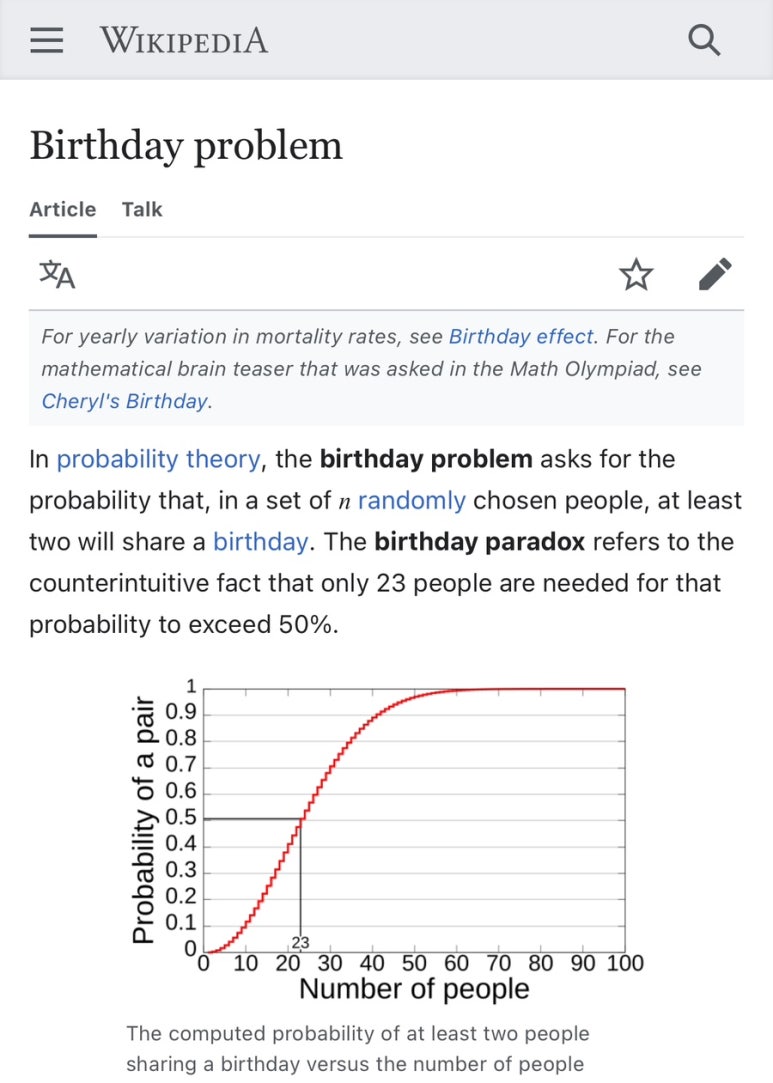Switch to the Talk tab
The width and height of the screenshot is (773, 1083).
tap(142, 209)
